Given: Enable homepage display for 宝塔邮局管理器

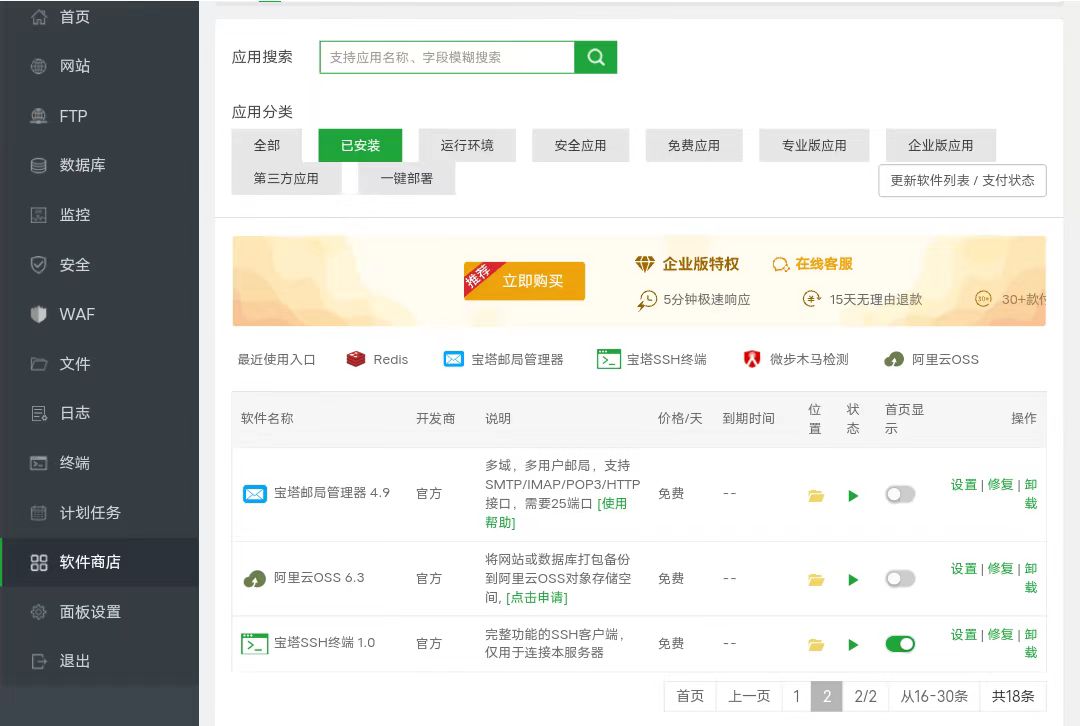Looking at the screenshot, I should (900, 495).
